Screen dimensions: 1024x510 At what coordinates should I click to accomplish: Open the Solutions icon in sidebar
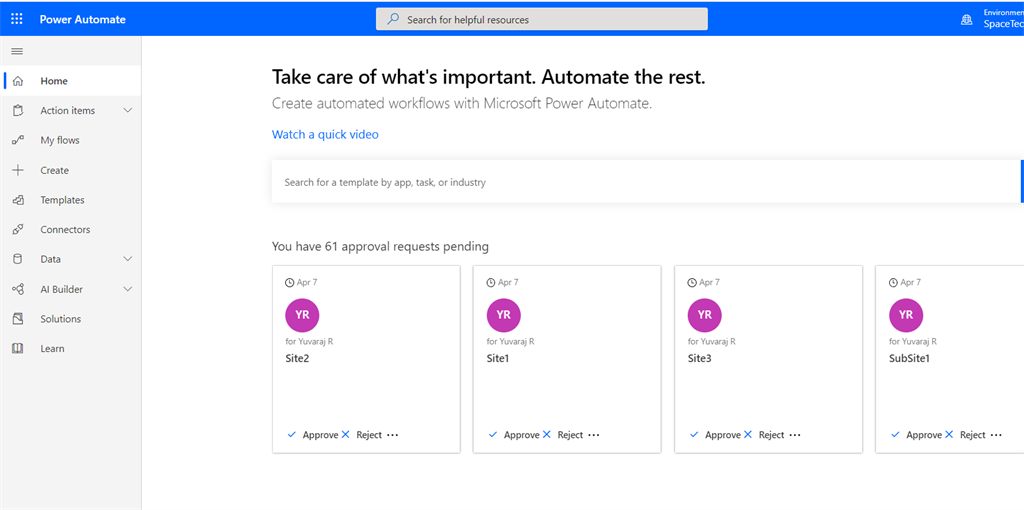click(18, 319)
